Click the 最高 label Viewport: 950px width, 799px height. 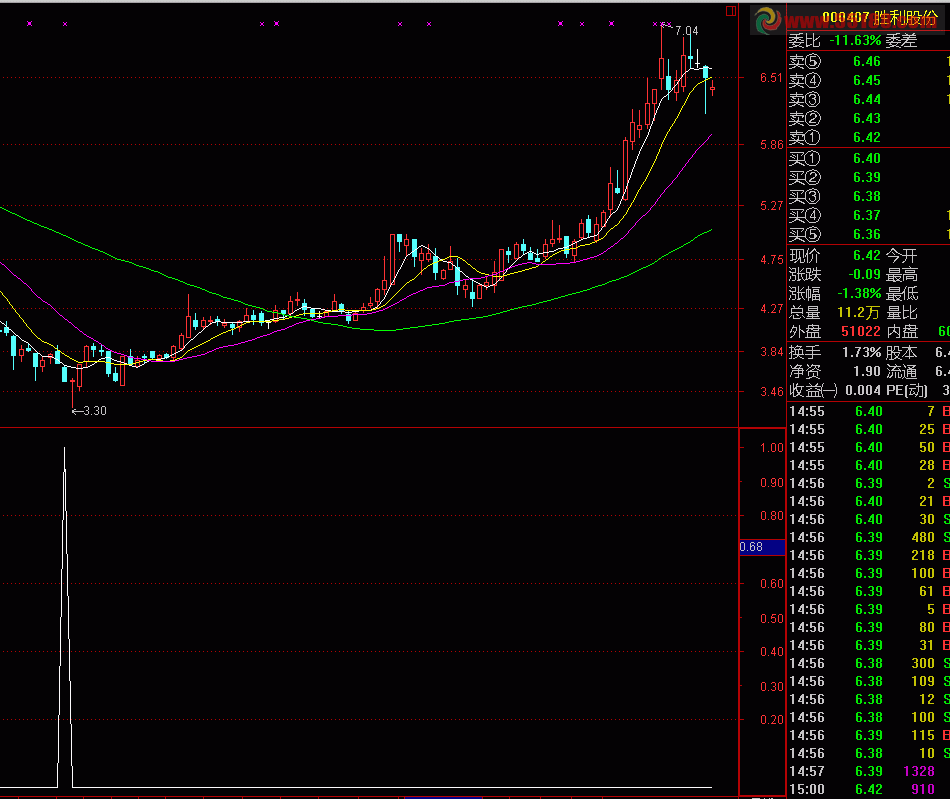point(902,274)
